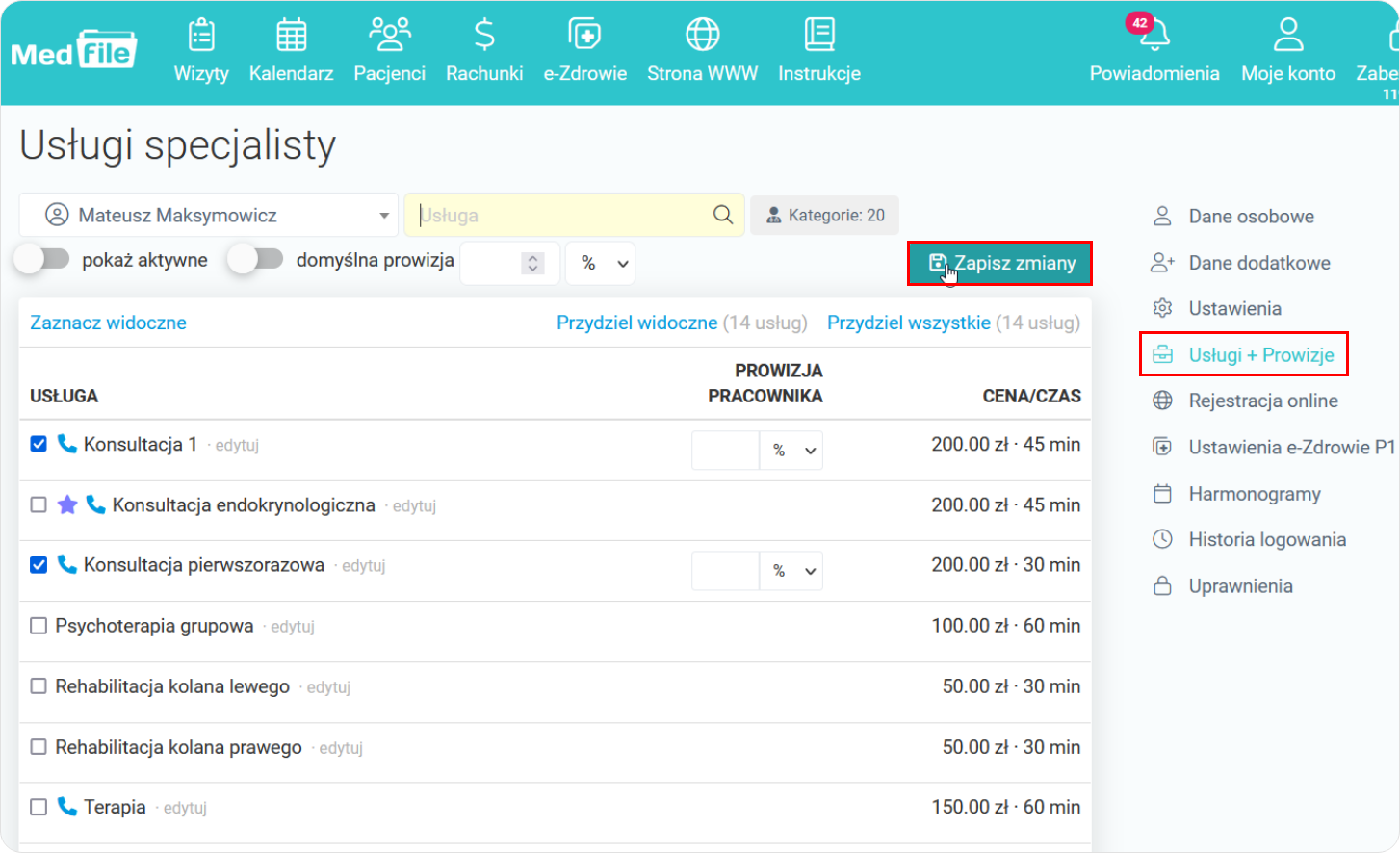The width and height of the screenshot is (1400, 853).
Task: Click the icon beside Ustawienia e-Zdrowie P1
Action: 1162,447
